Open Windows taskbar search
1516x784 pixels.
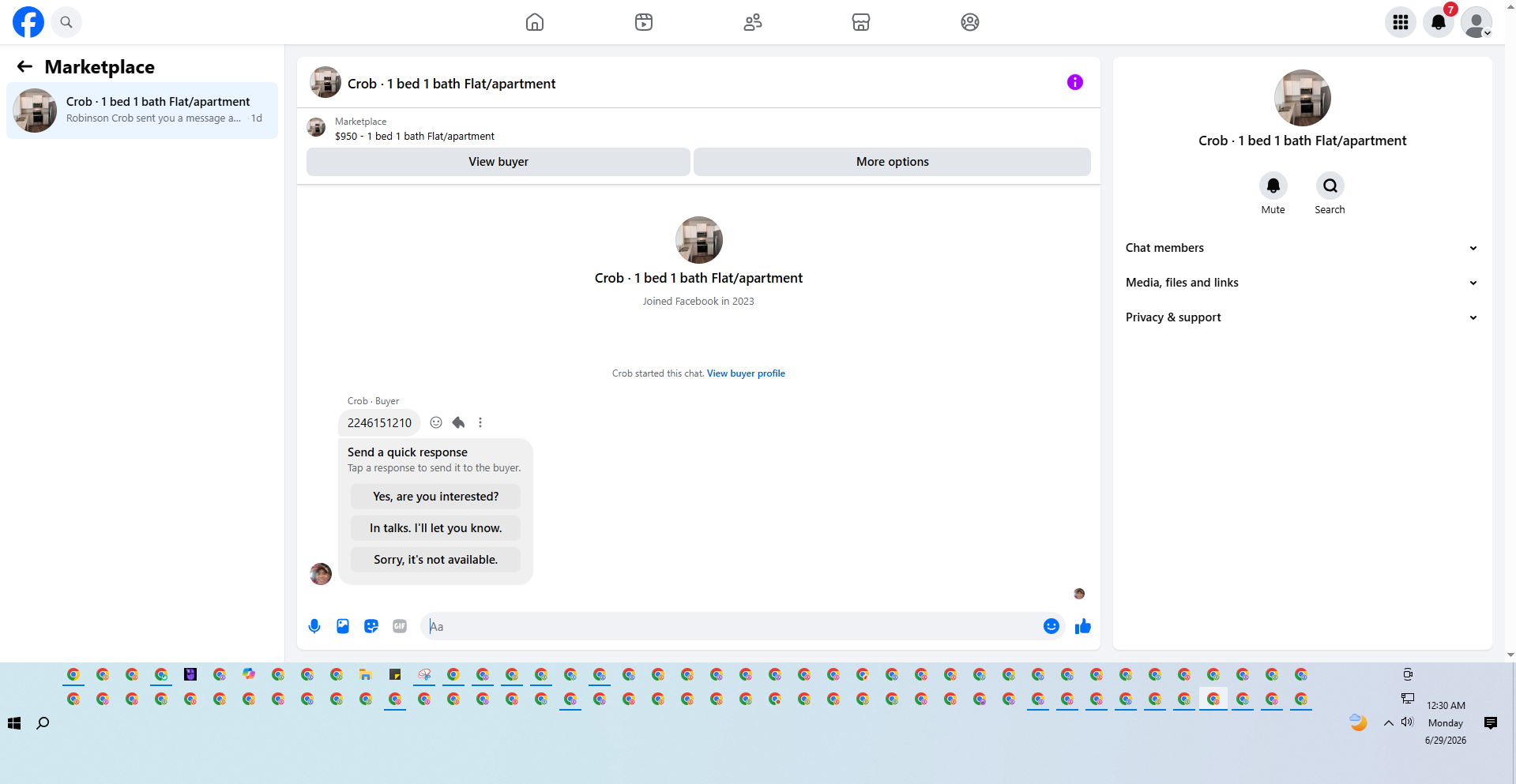click(43, 723)
